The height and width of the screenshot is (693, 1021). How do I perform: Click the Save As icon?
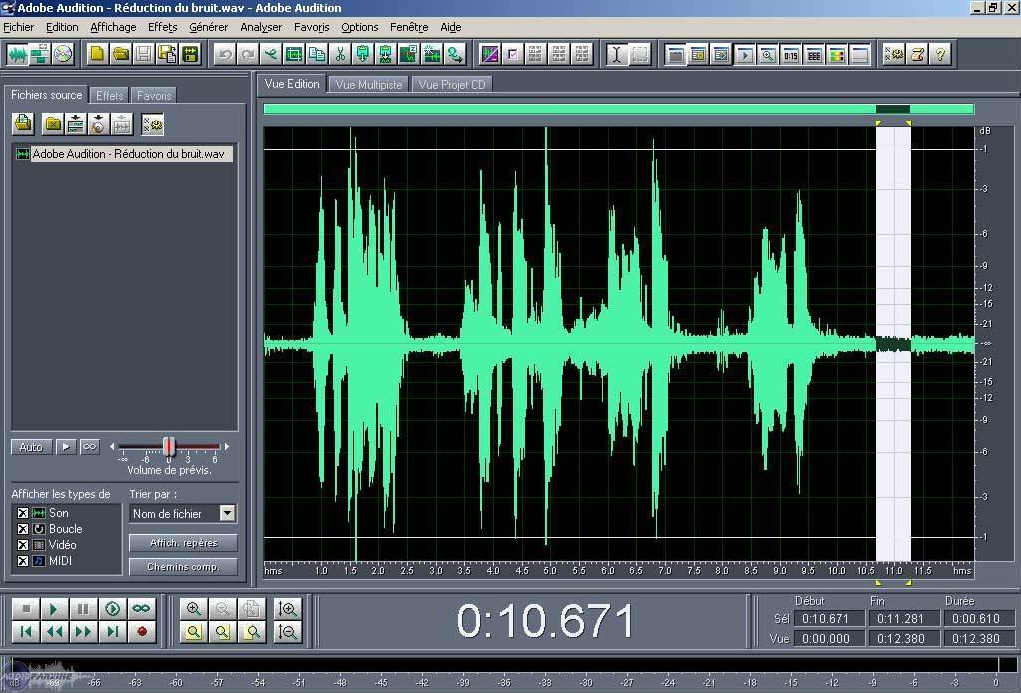pos(167,54)
